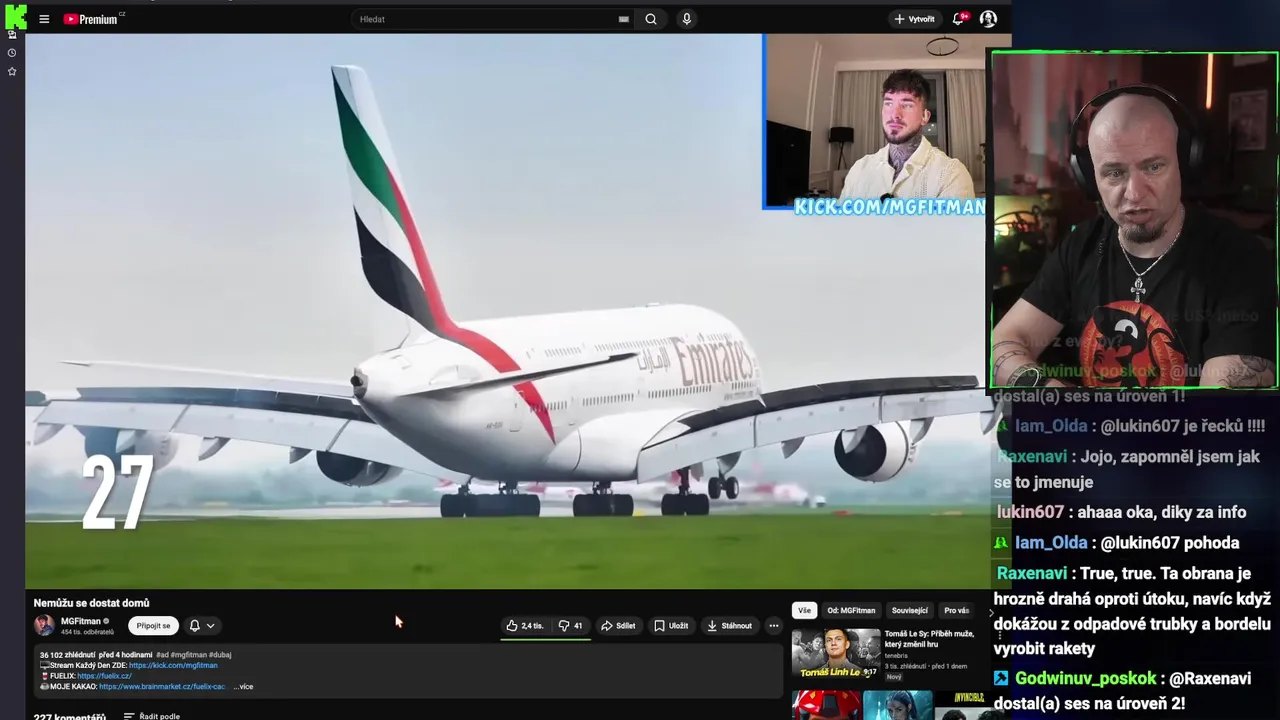The height and width of the screenshot is (720, 1280).
Task: Like the video with 2,4 tis. thumbs up
Action: pyautogui.click(x=525, y=626)
